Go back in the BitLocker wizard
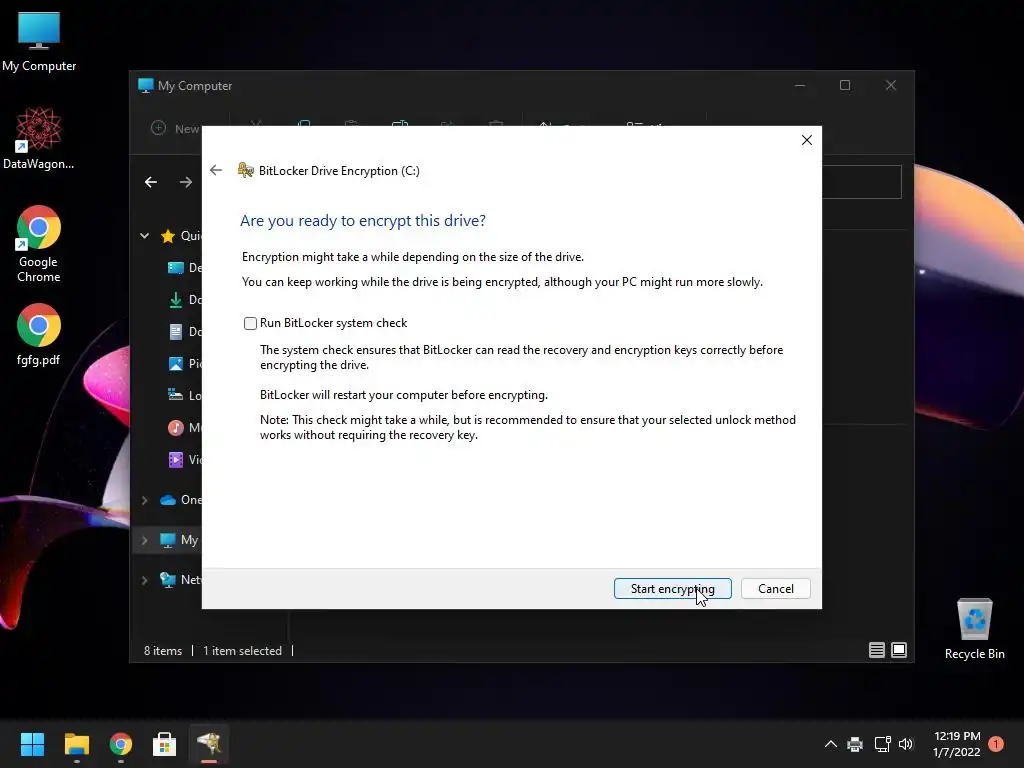The width and height of the screenshot is (1024, 768). point(216,170)
